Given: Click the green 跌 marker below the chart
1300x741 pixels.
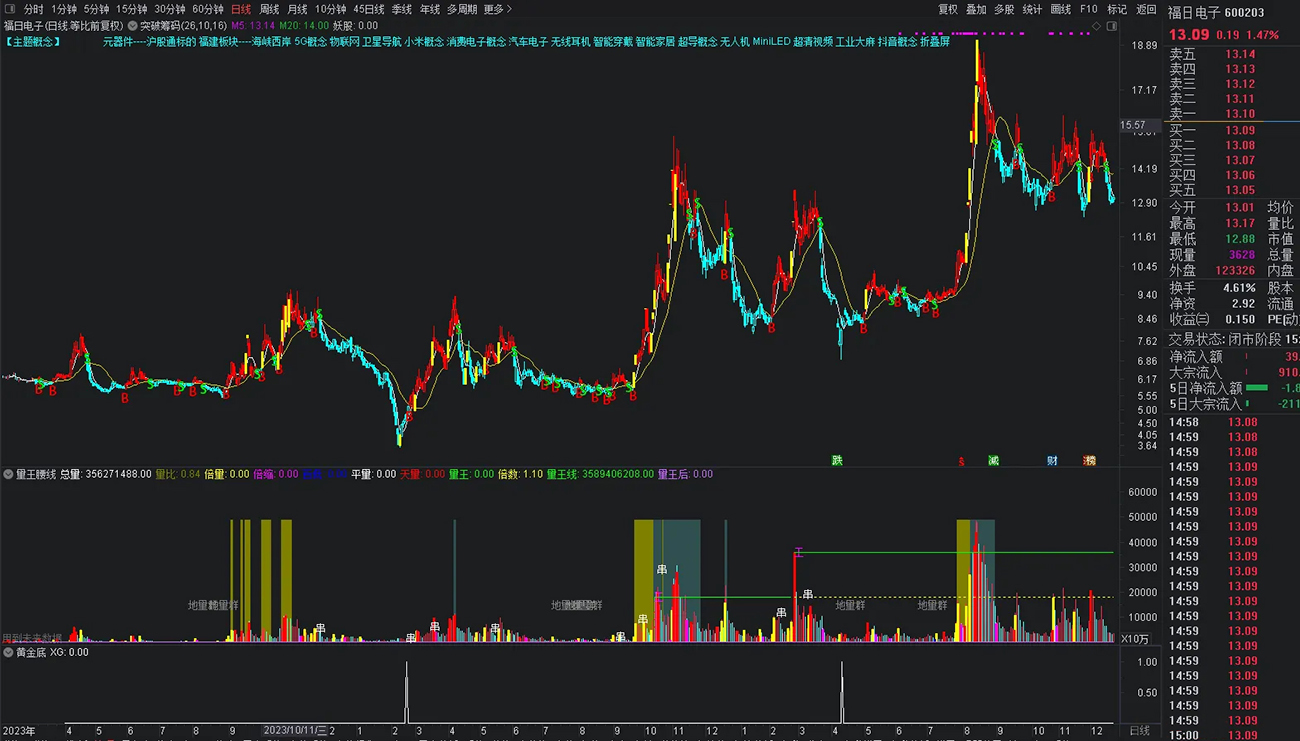Looking at the screenshot, I should click(x=837, y=461).
